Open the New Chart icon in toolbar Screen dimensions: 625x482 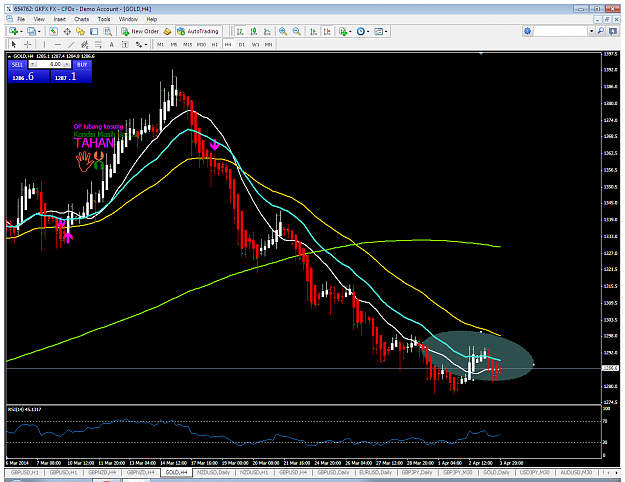[x=13, y=31]
